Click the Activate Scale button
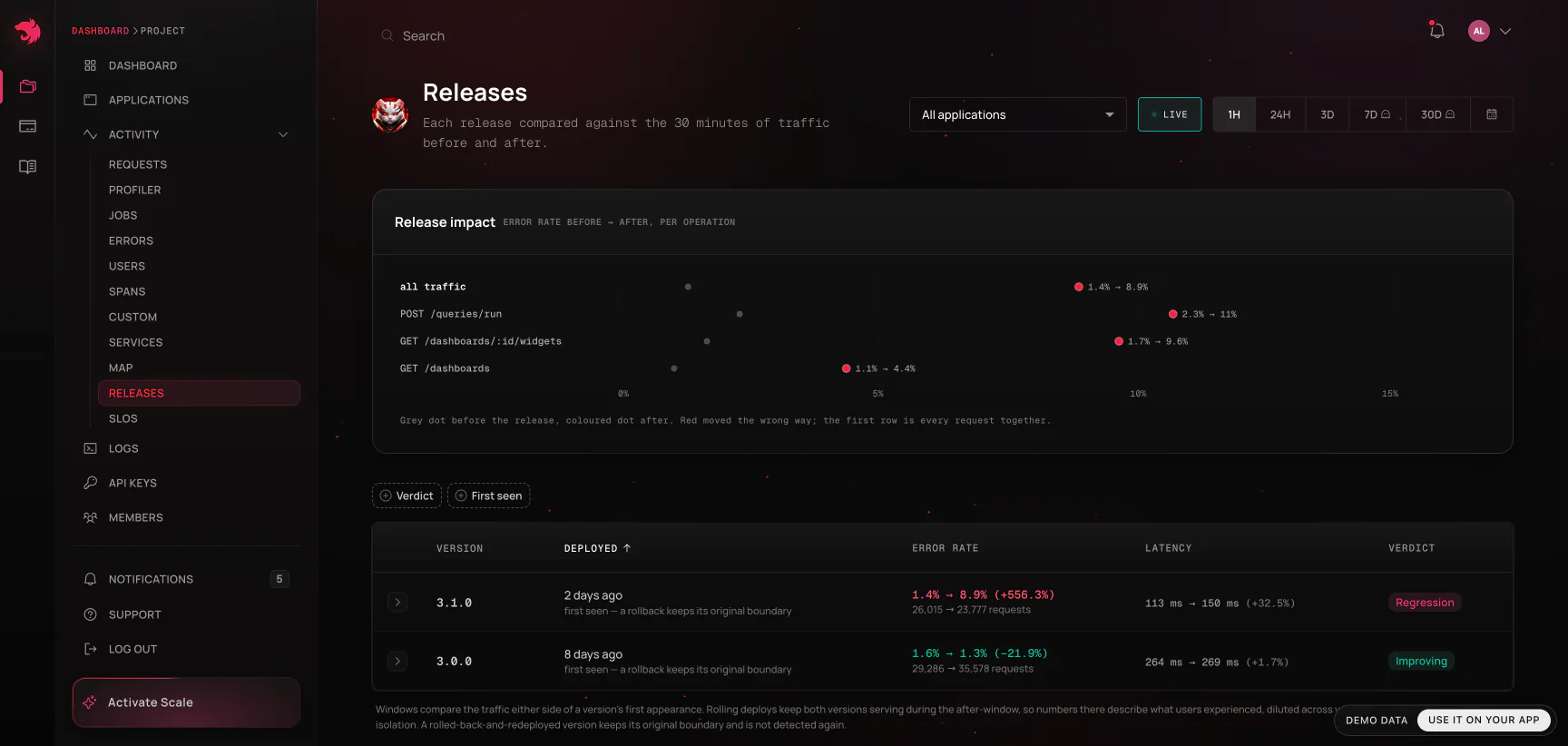This screenshot has width=1568, height=746. [186, 702]
